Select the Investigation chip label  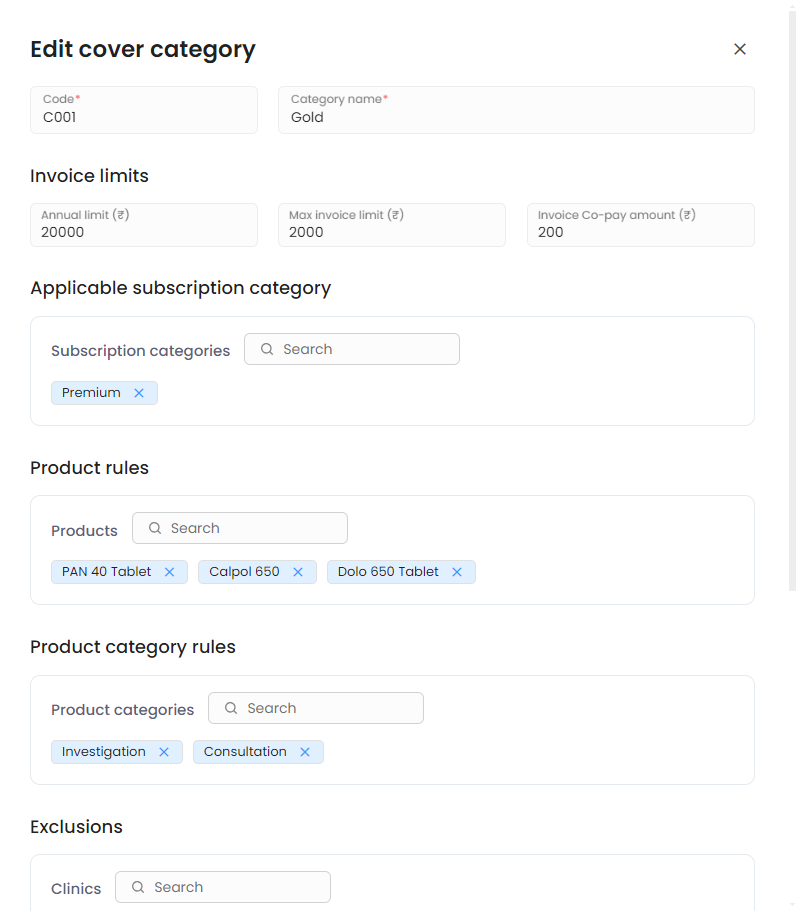pyautogui.click(x=104, y=752)
